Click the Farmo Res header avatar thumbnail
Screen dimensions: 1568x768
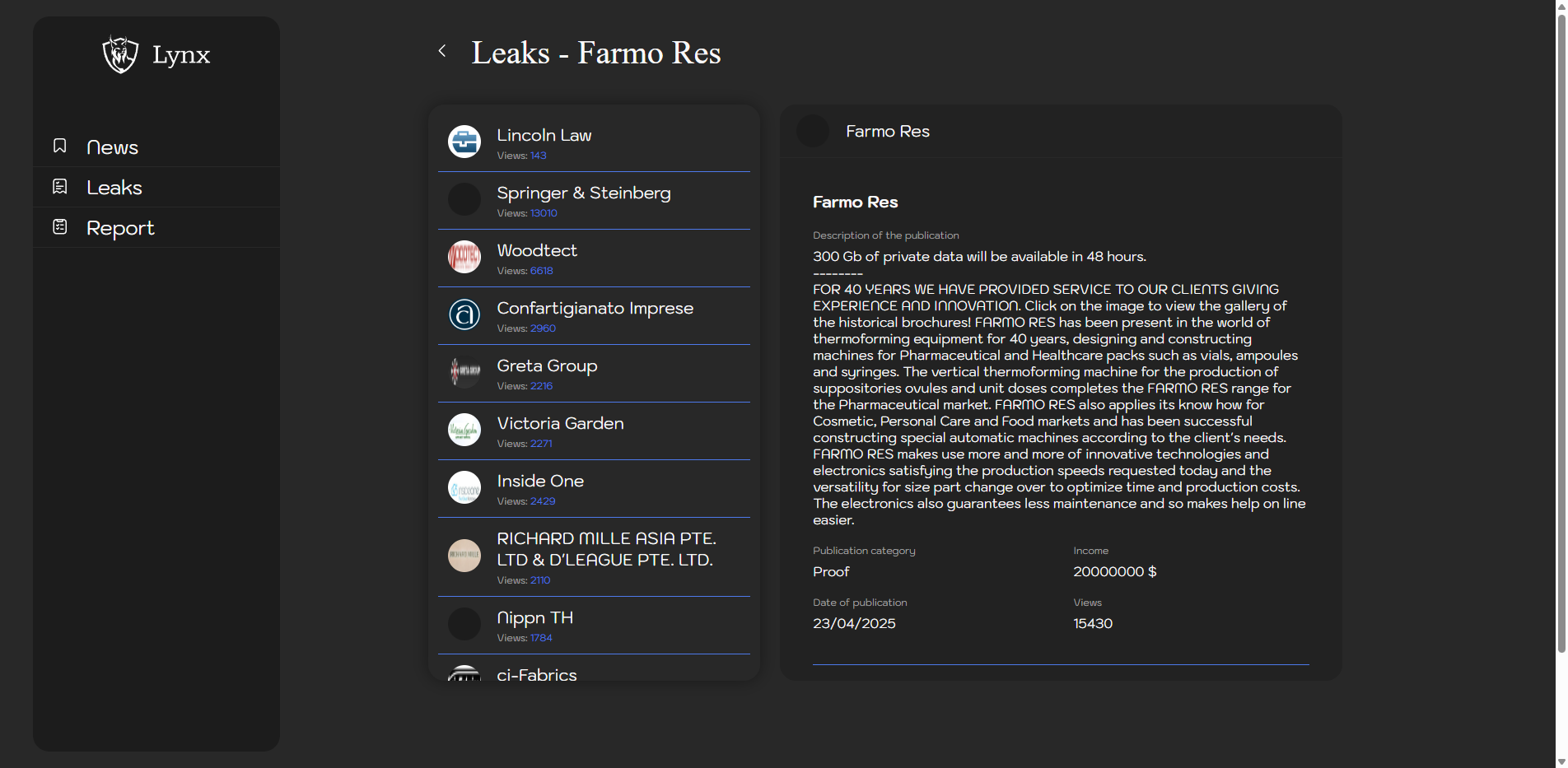coord(813,132)
